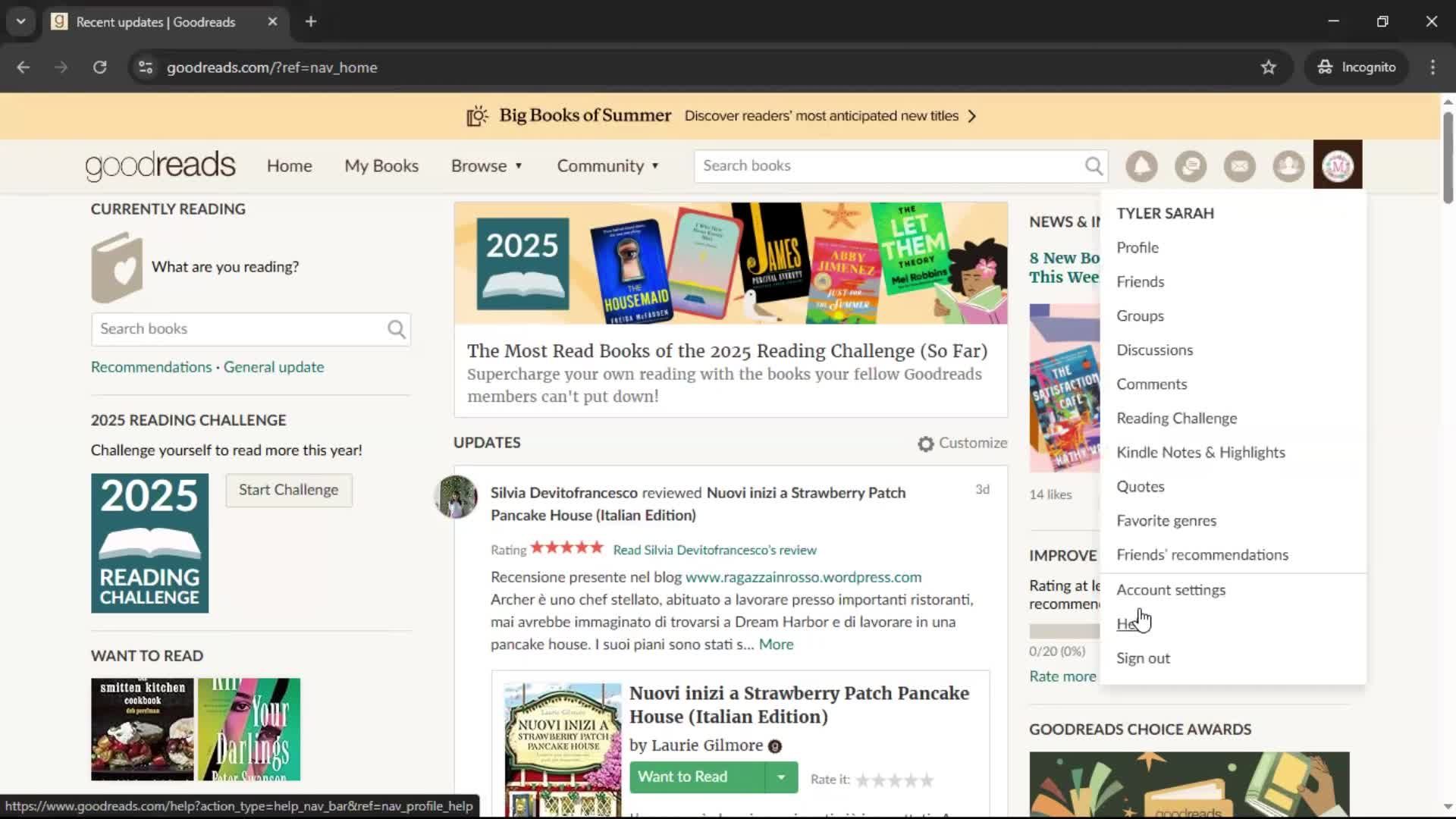Open Groups from the user menu

[x=1140, y=316]
